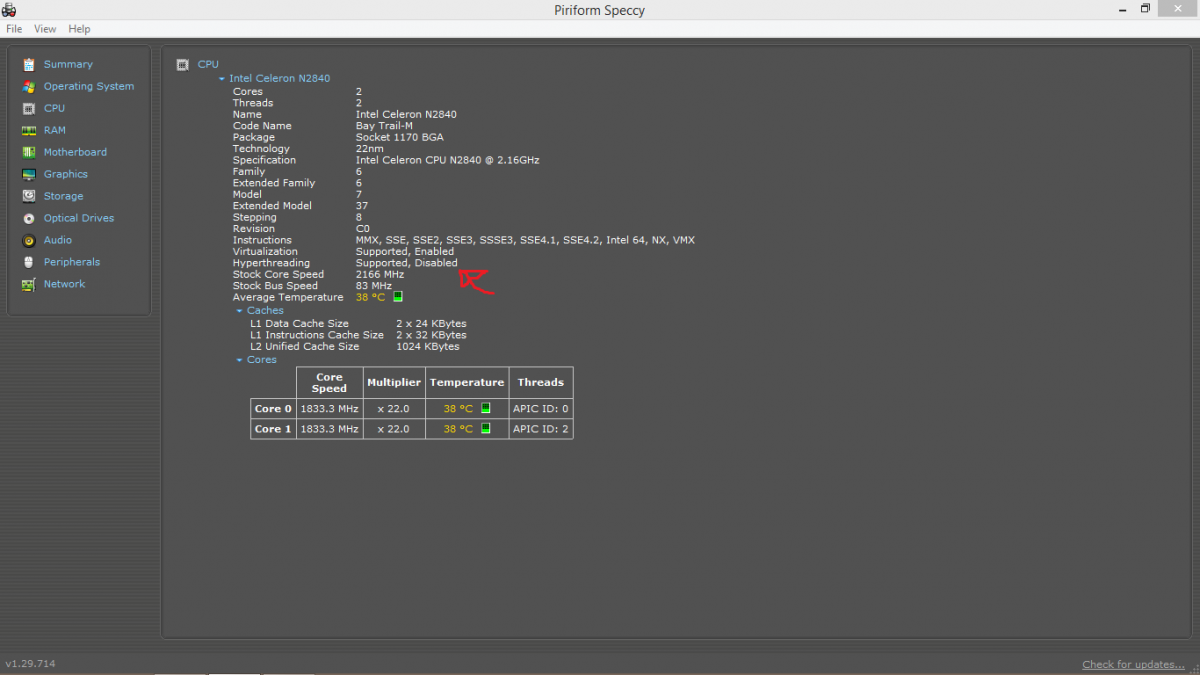Image resolution: width=1200 pixels, height=675 pixels.
Task: Open Graphics via its monitor icon
Action: click(x=28, y=174)
